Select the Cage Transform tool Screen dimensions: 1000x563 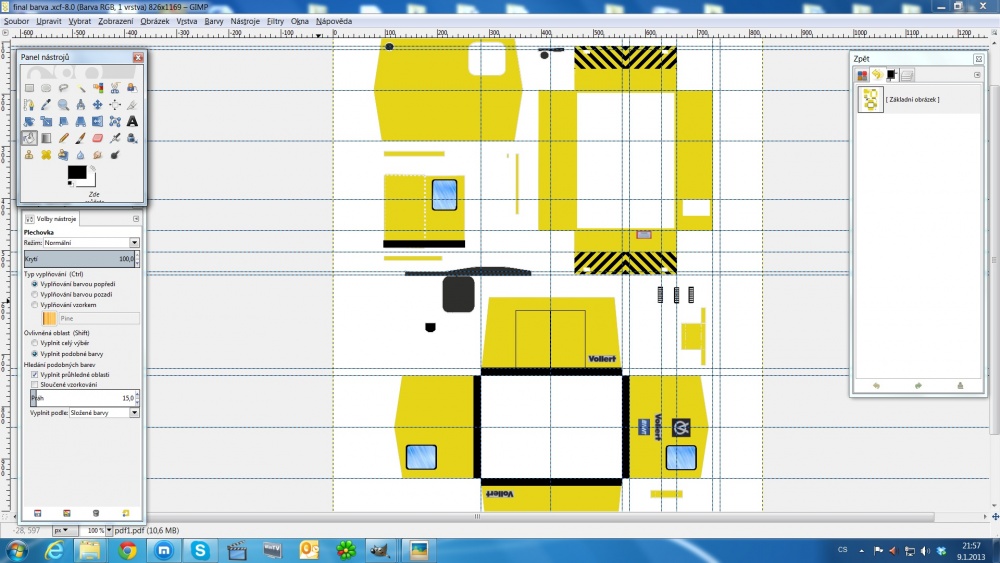(x=115, y=121)
